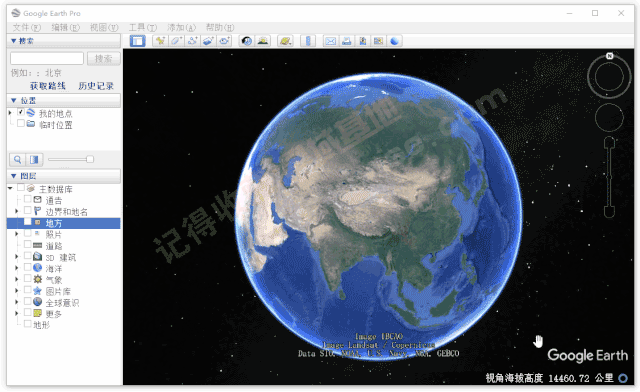This screenshot has width=640, height=392.
Task: Click the 气象 weather sun icon
Action: (38, 279)
